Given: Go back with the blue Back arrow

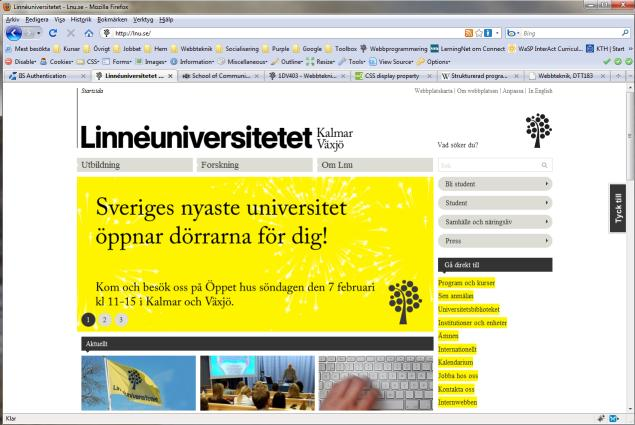Looking at the screenshot, I should (14, 33).
